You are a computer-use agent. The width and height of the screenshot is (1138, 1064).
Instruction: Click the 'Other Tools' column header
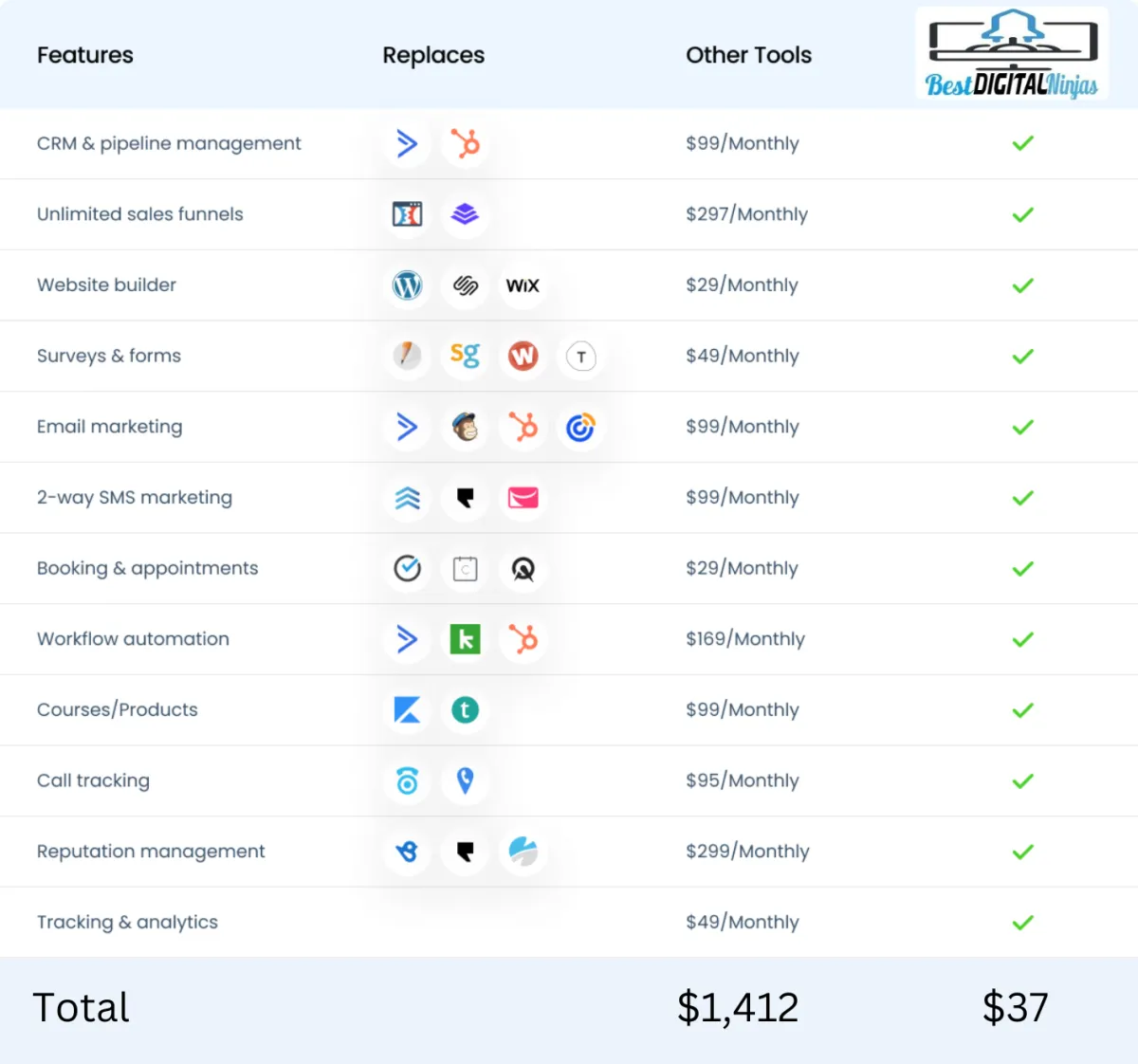[x=749, y=55]
